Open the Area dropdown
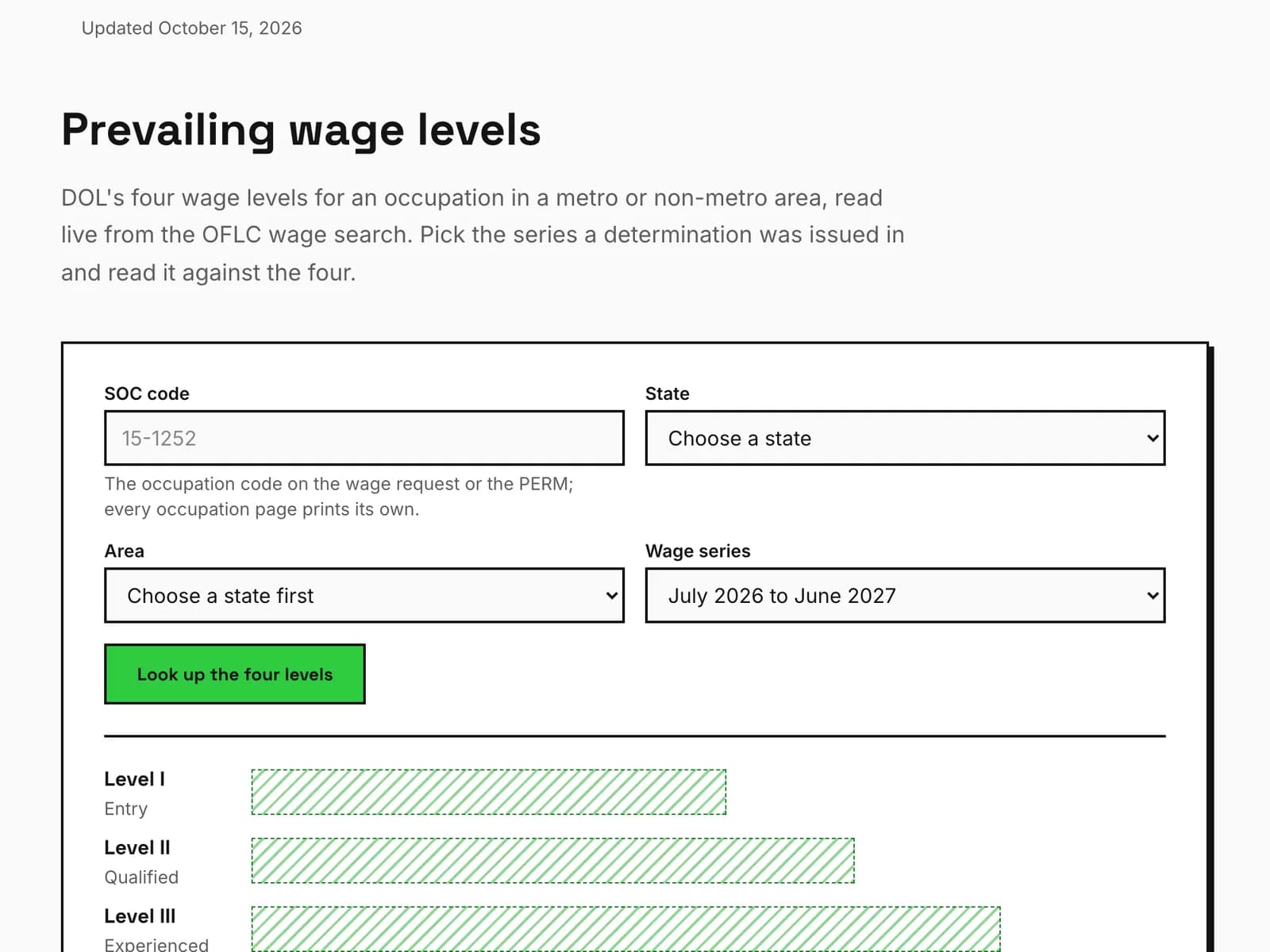The image size is (1270, 952). 364,595
